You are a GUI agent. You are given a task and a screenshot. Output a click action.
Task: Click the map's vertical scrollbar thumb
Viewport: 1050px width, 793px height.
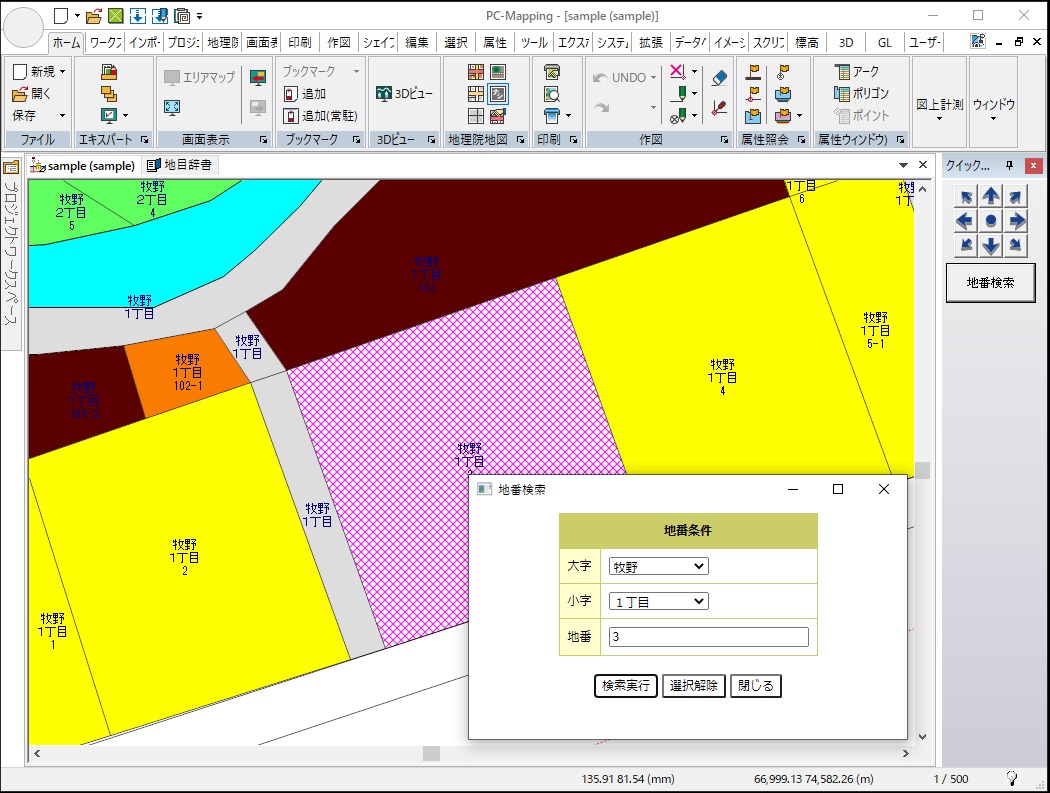tap(923, 470)
